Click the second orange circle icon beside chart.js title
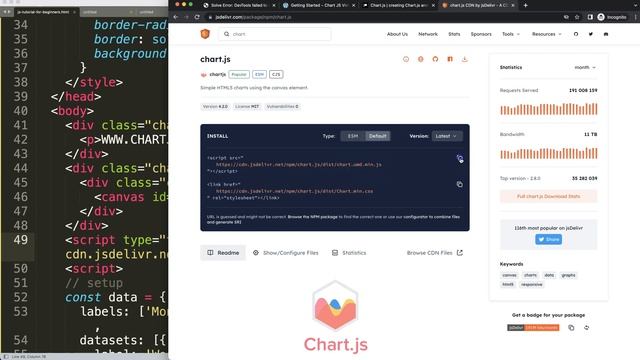This screenshot has height=360, width=640. [x=420, y=59]
